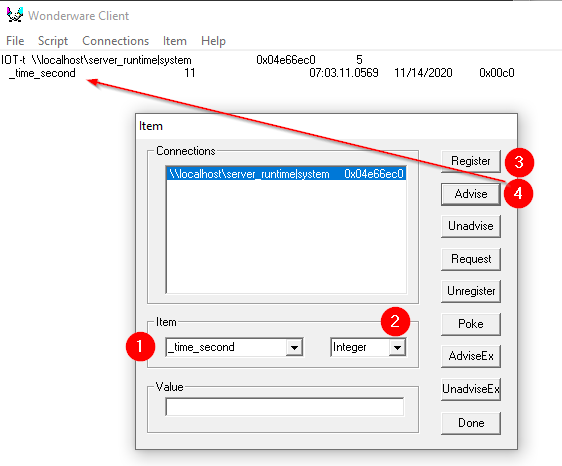
Task: Click the empty Value input field
Action: click(x=285, y=407)
